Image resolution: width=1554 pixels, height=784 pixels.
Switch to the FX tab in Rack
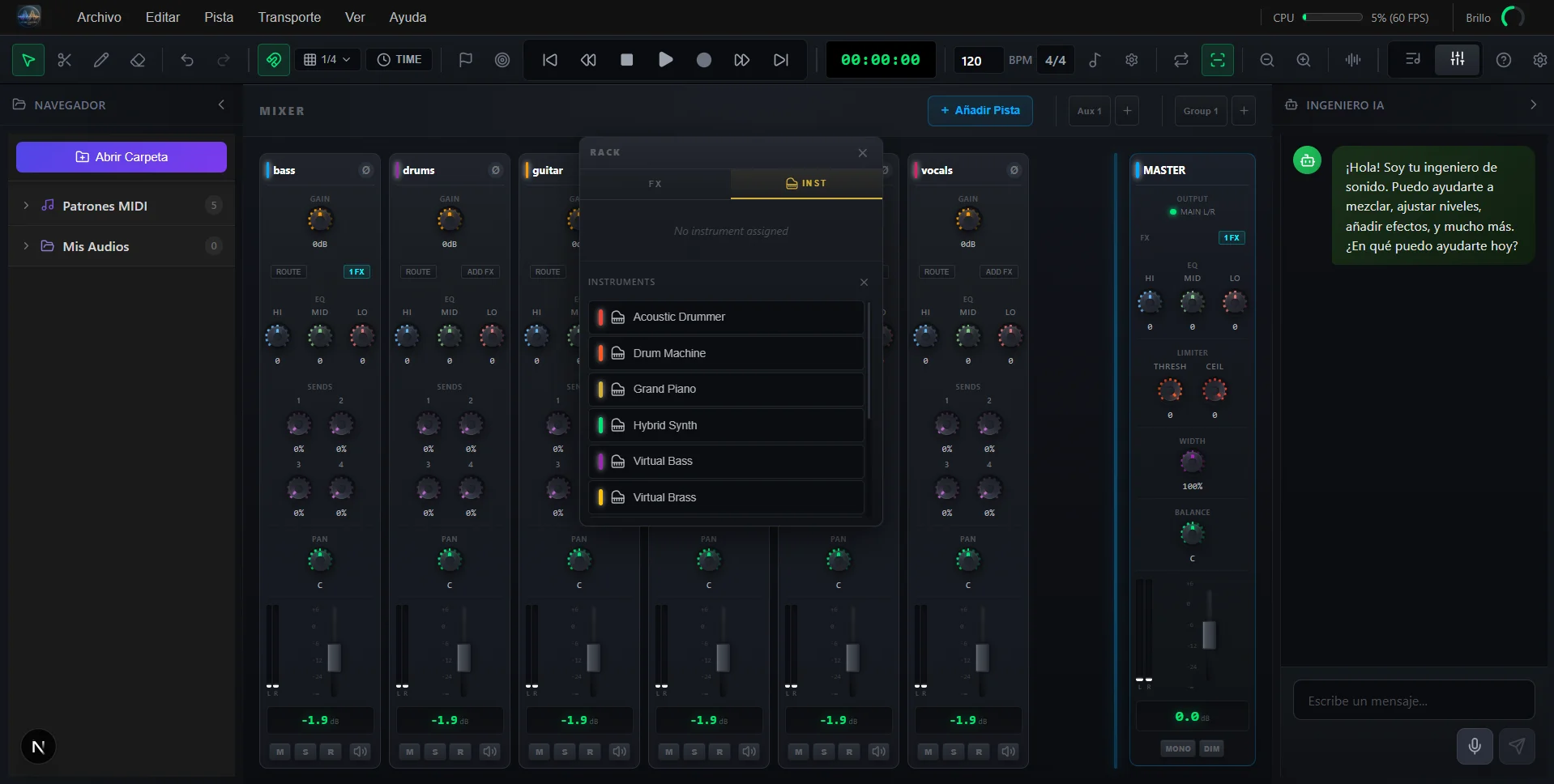[x=655, y=184]
